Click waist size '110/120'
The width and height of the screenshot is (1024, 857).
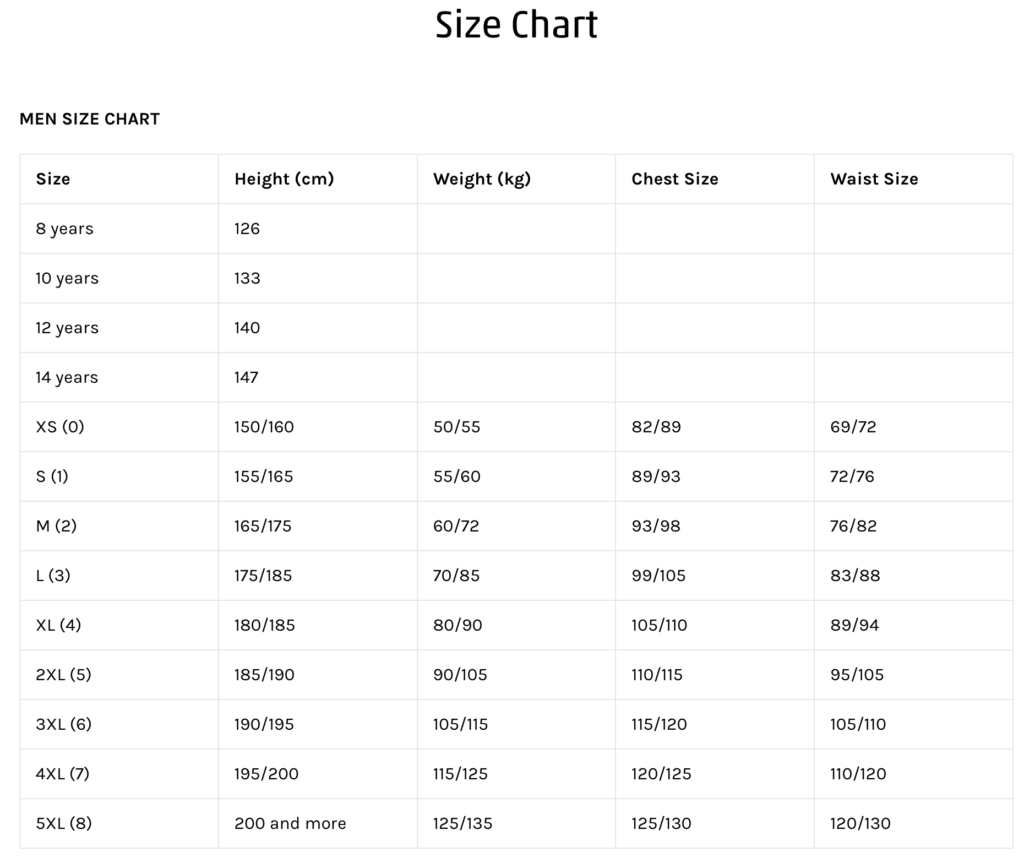(858, 775)
